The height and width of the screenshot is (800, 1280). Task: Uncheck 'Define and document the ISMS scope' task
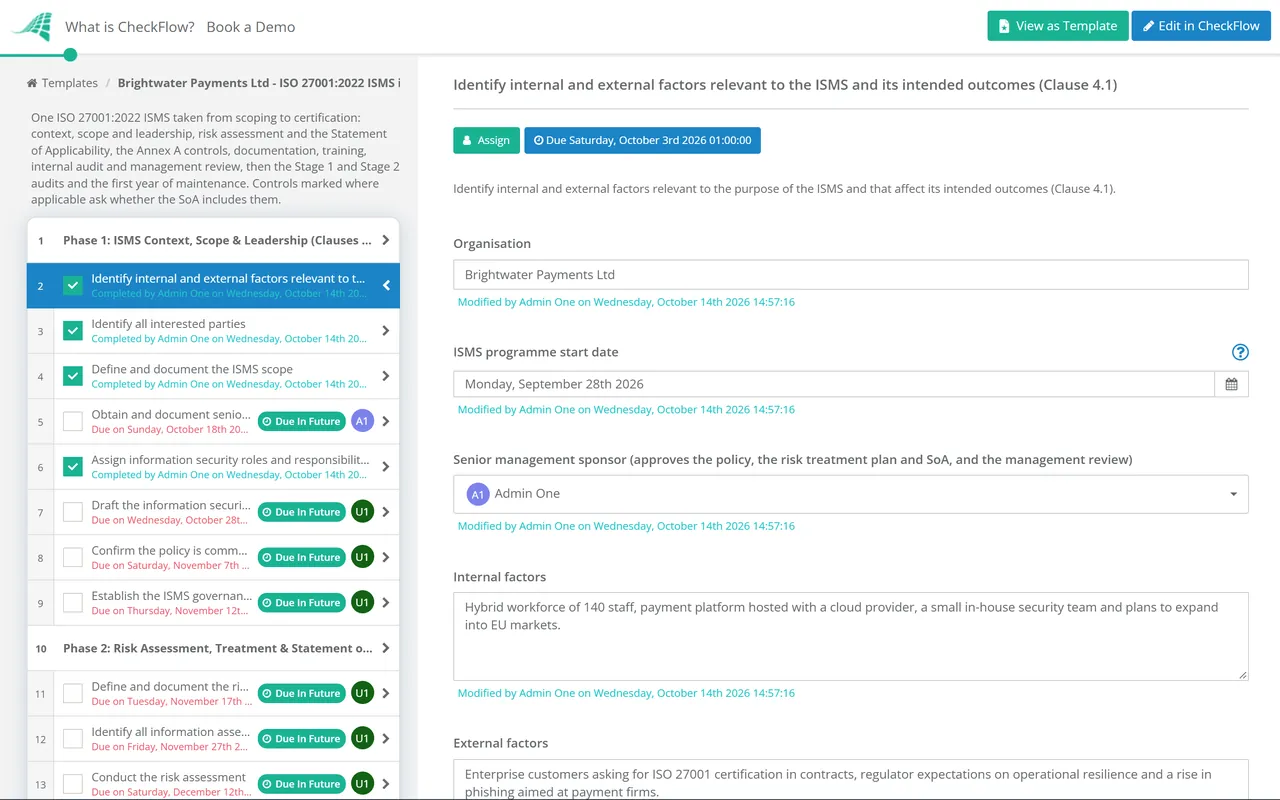point(73,376)
